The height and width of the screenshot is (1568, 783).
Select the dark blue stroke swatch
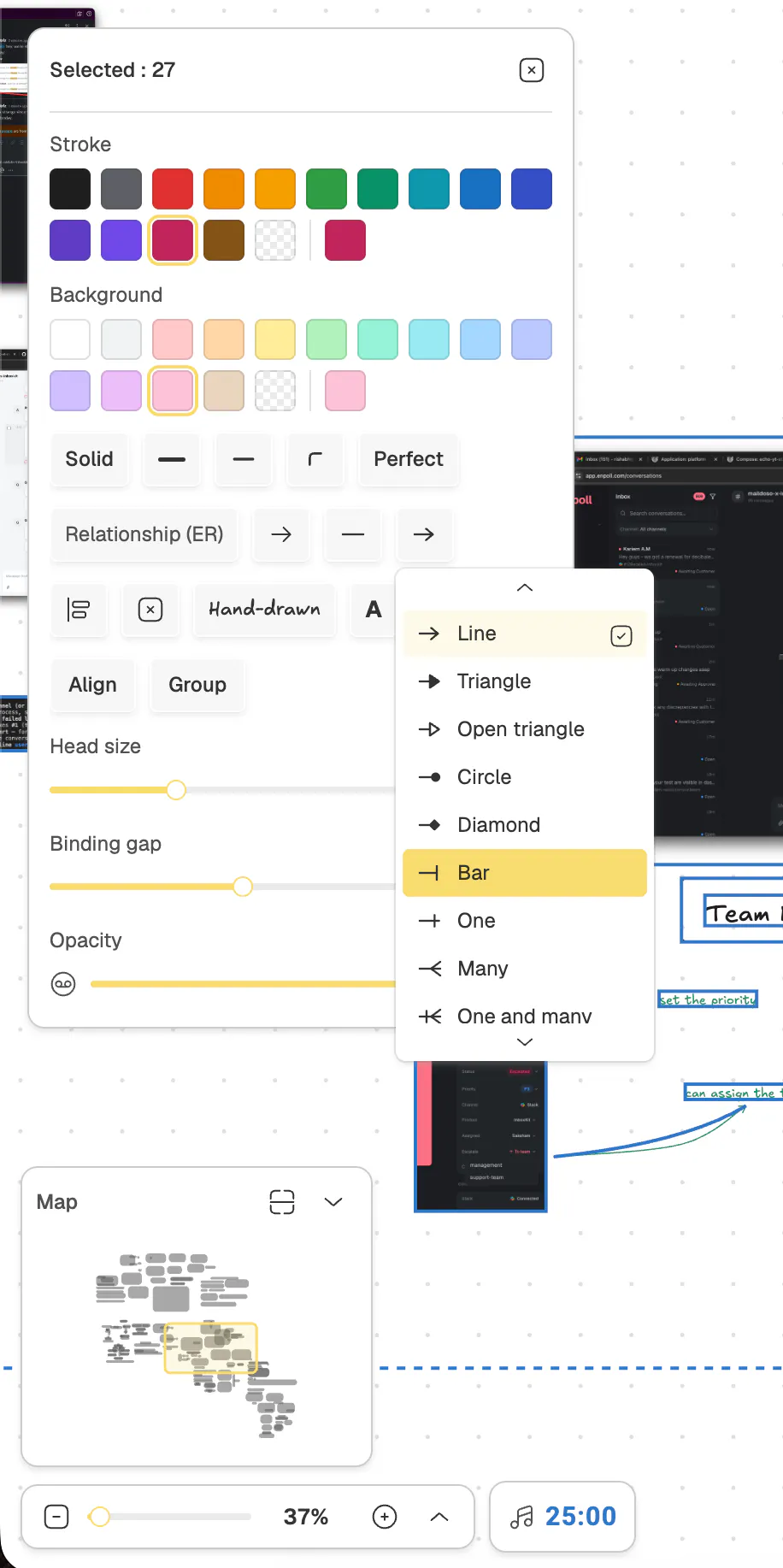(x=532, y=189)
